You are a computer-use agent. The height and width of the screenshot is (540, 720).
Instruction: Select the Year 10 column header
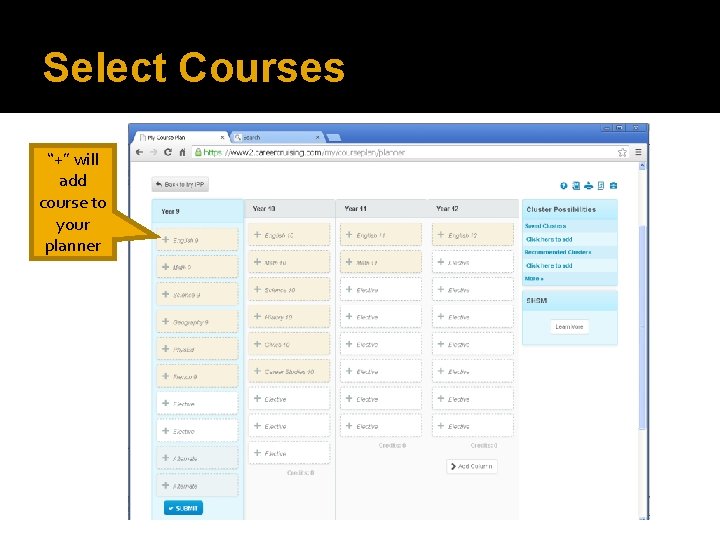click(x=289, y=208)
